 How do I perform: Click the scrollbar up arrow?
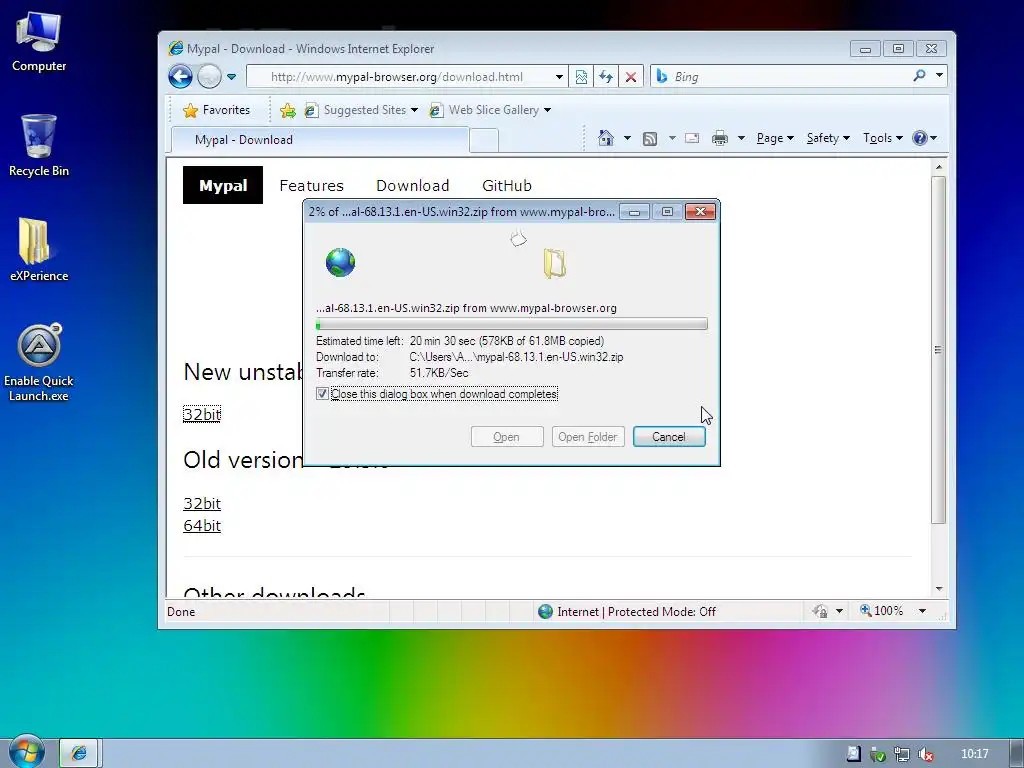(938, 167)
